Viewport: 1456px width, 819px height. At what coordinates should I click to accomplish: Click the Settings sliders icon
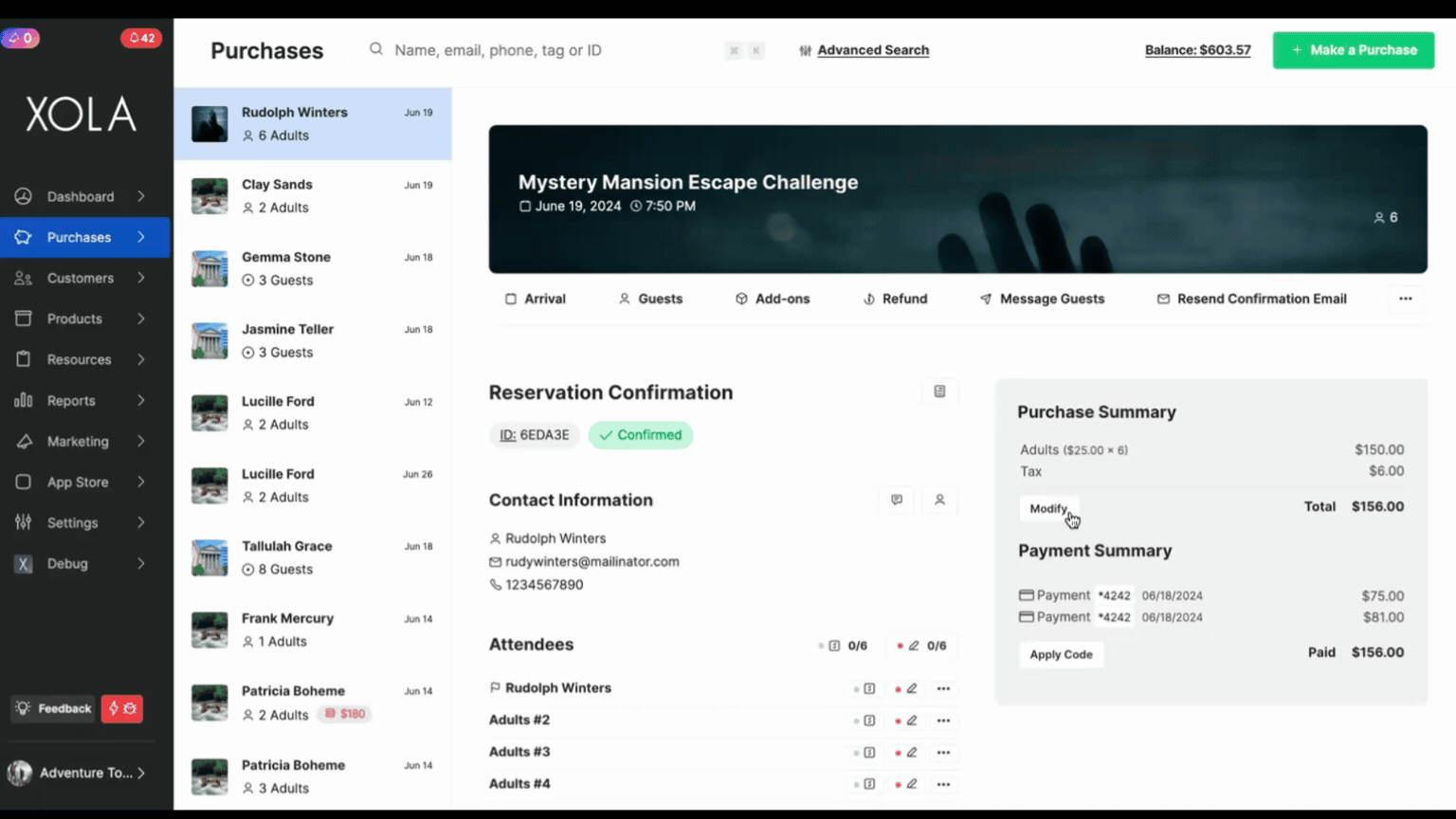coord(24,522)
